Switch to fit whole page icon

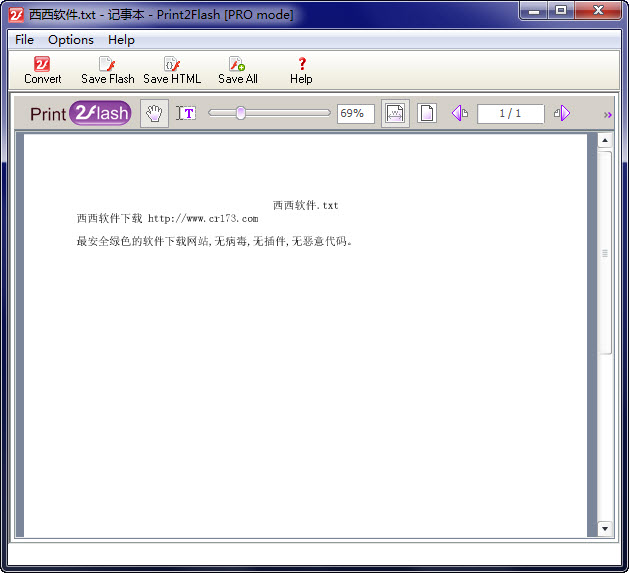(x=427, y=114)
